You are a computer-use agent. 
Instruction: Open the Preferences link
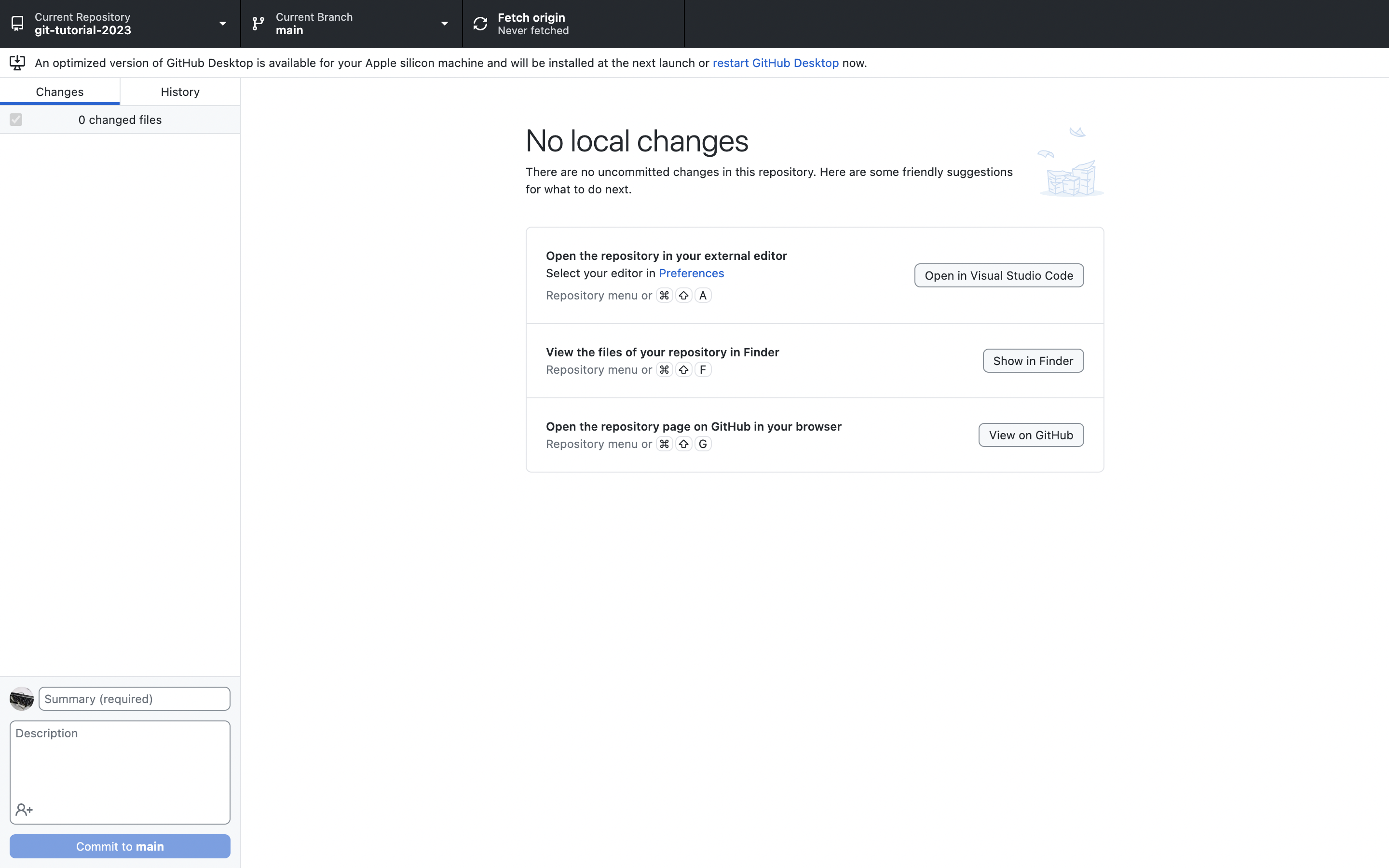point(691,273)
